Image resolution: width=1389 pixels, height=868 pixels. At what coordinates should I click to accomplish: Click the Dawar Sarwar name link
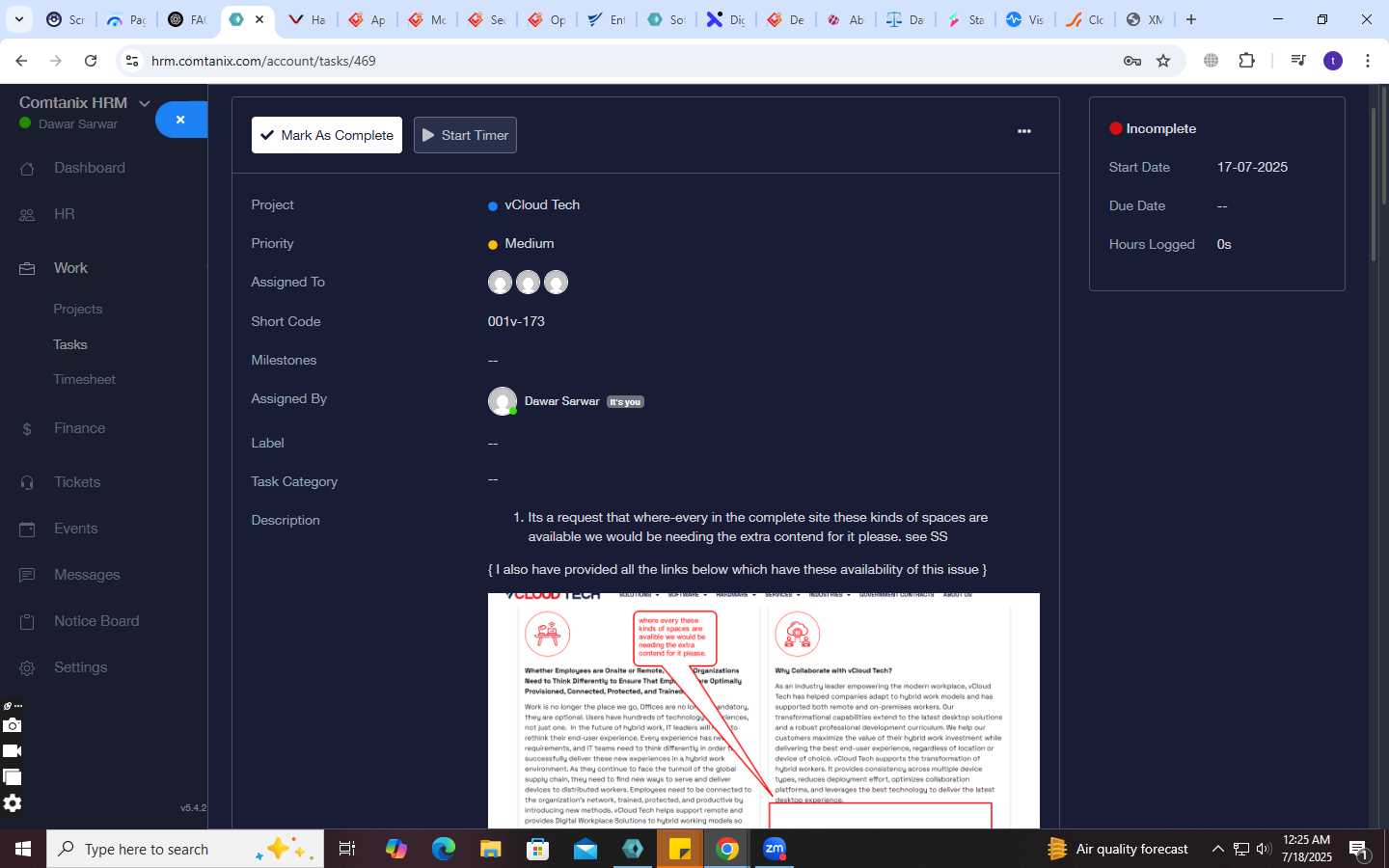click(561, 401)
